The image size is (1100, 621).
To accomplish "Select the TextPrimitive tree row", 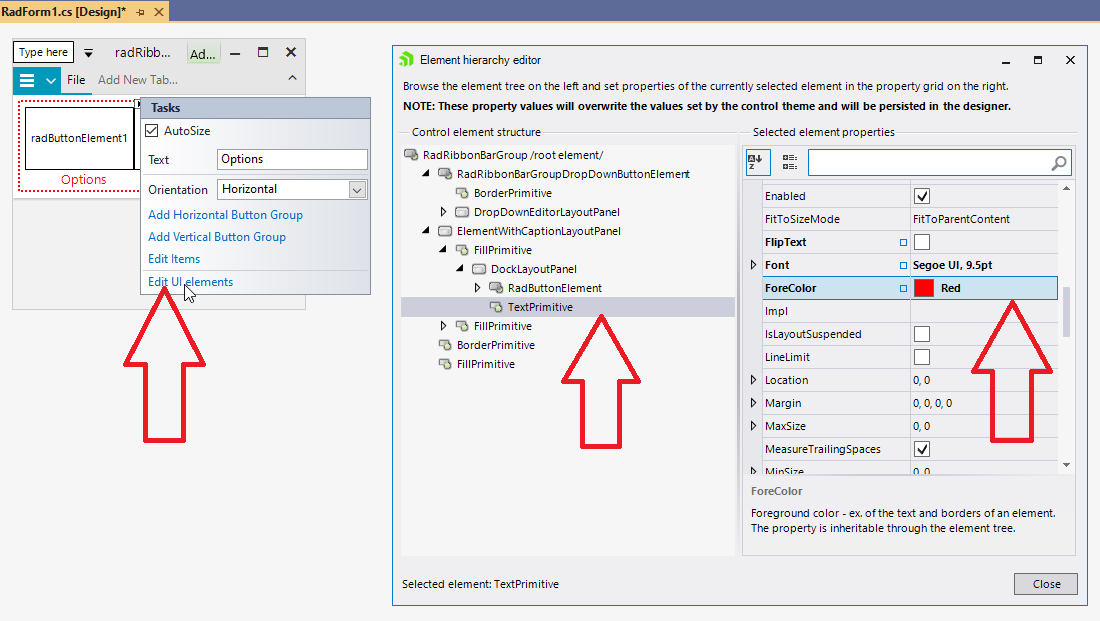I will [x=568, y=307].
